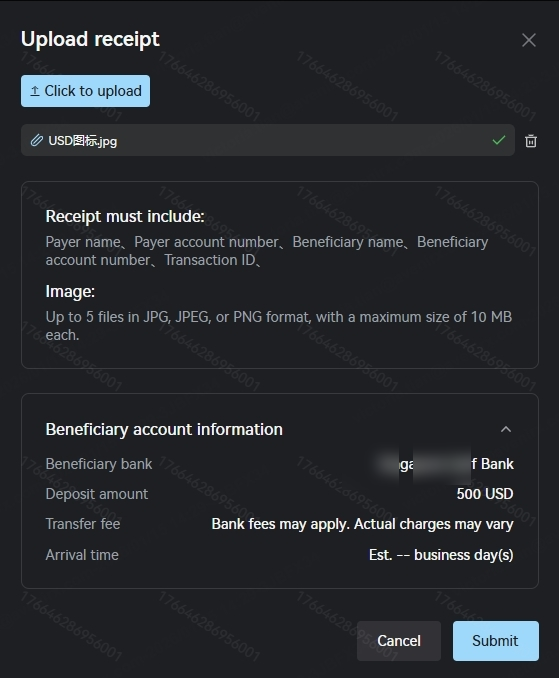Collapse the Beneficiary account information section
The height and width of the screenshot is (678, 559).
505,429
